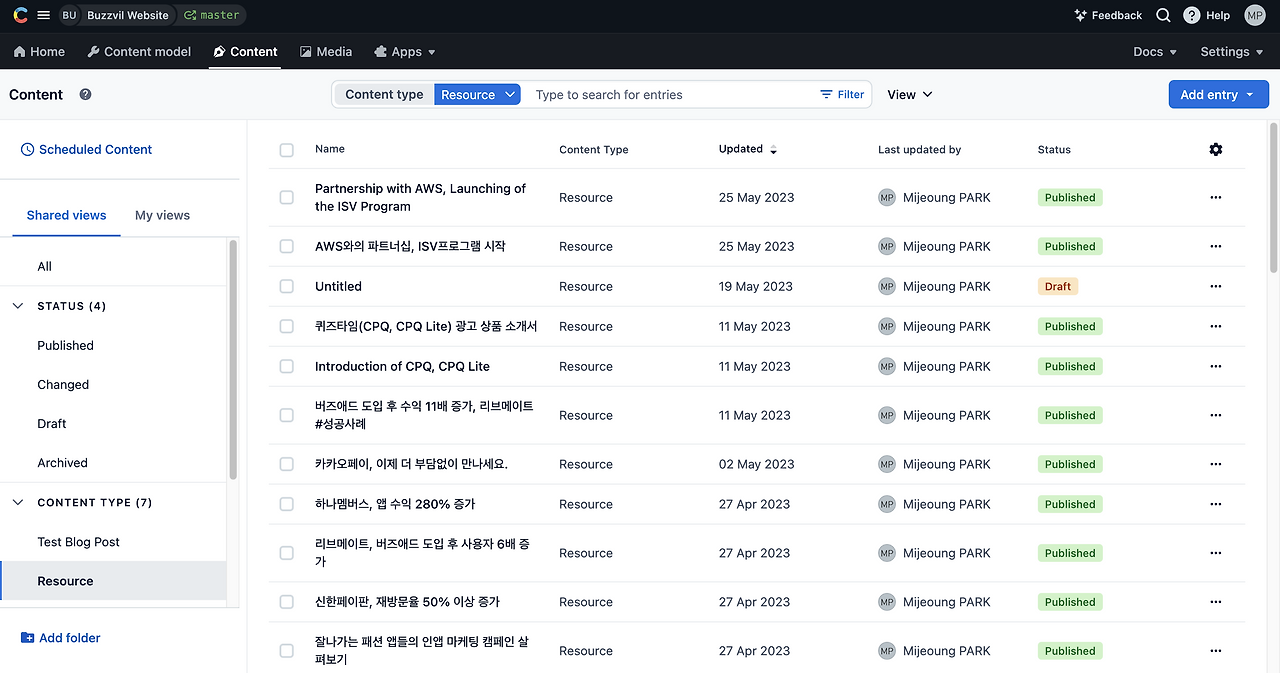
Task: Collapse the STATUS filter section
Action: point(17,306)
